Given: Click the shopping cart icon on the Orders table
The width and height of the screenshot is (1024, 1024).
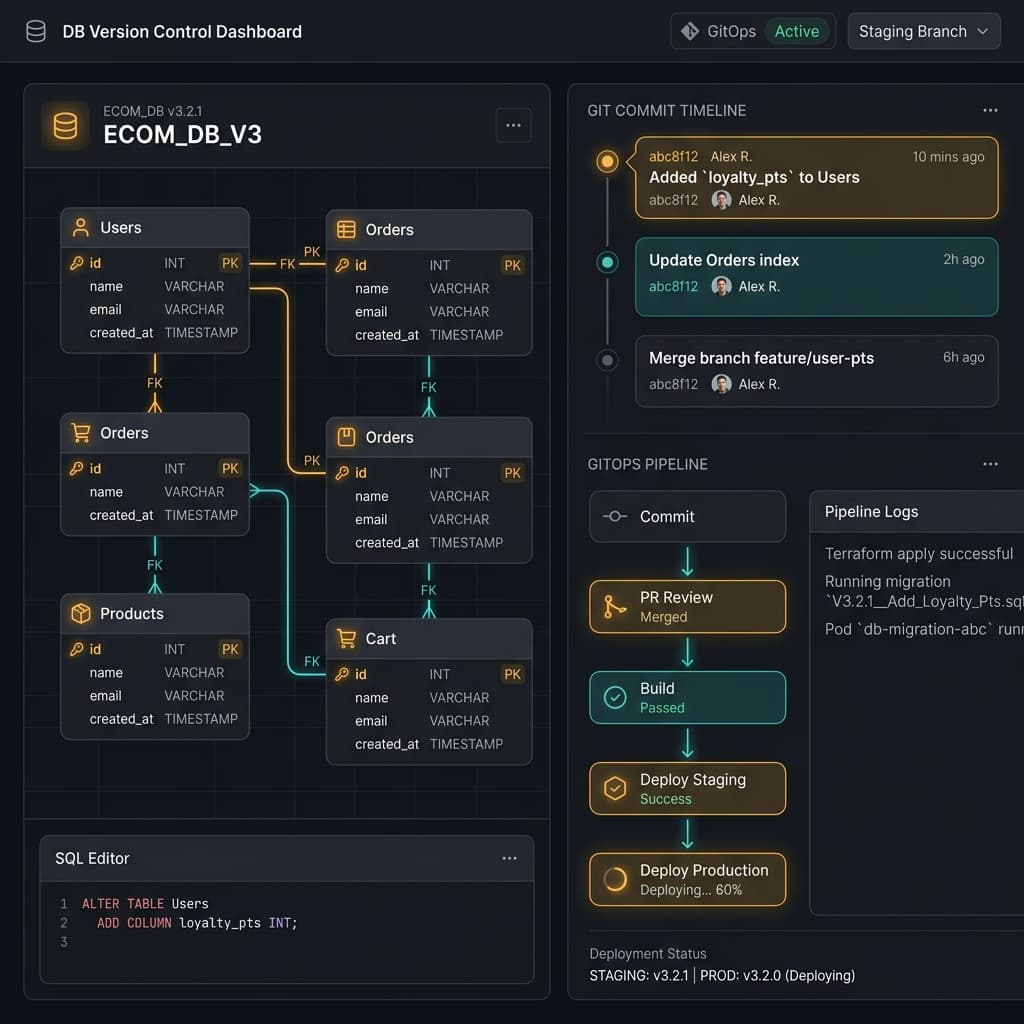Looking at the screenshot, I should pos(81,433).
